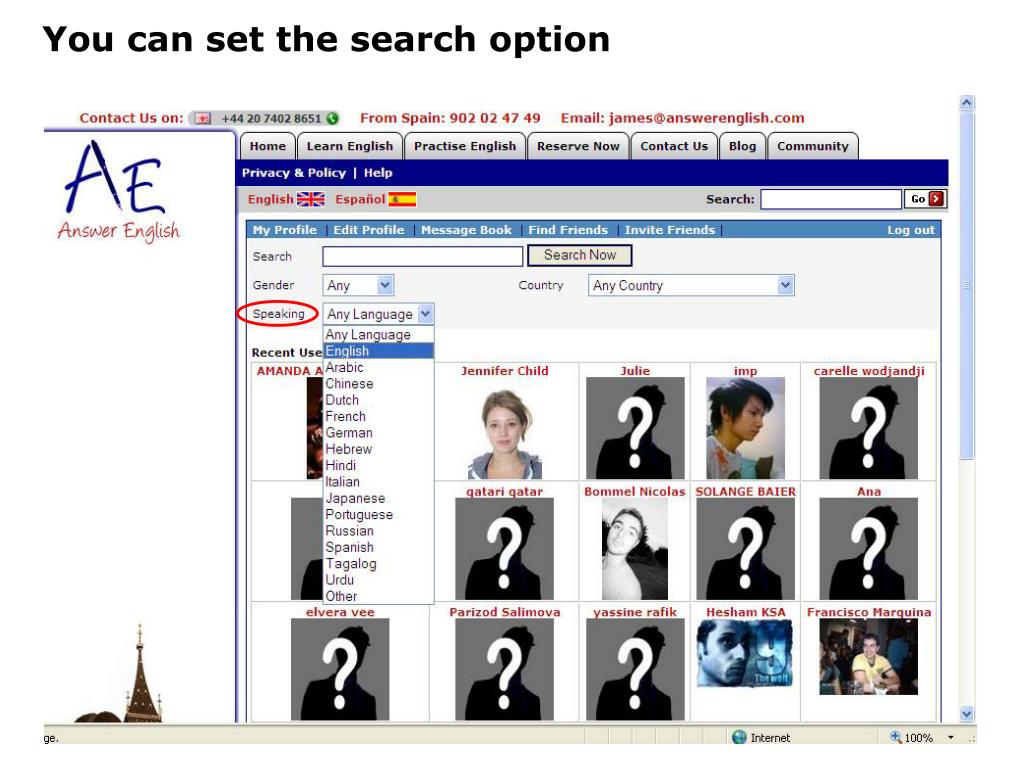Click the Spanish flag icon next to Español
This screenshot has width=1024, height=768.
click(x=402, y=199)
